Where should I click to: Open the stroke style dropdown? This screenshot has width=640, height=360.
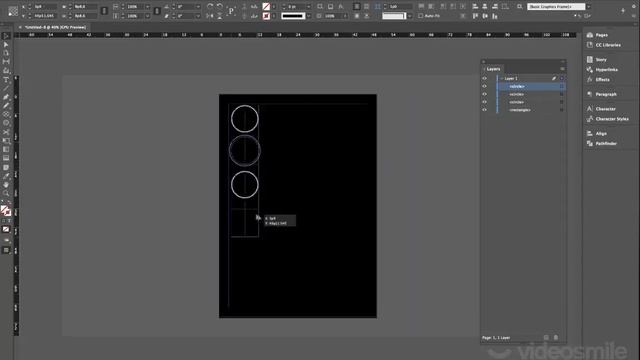point(308,16)
